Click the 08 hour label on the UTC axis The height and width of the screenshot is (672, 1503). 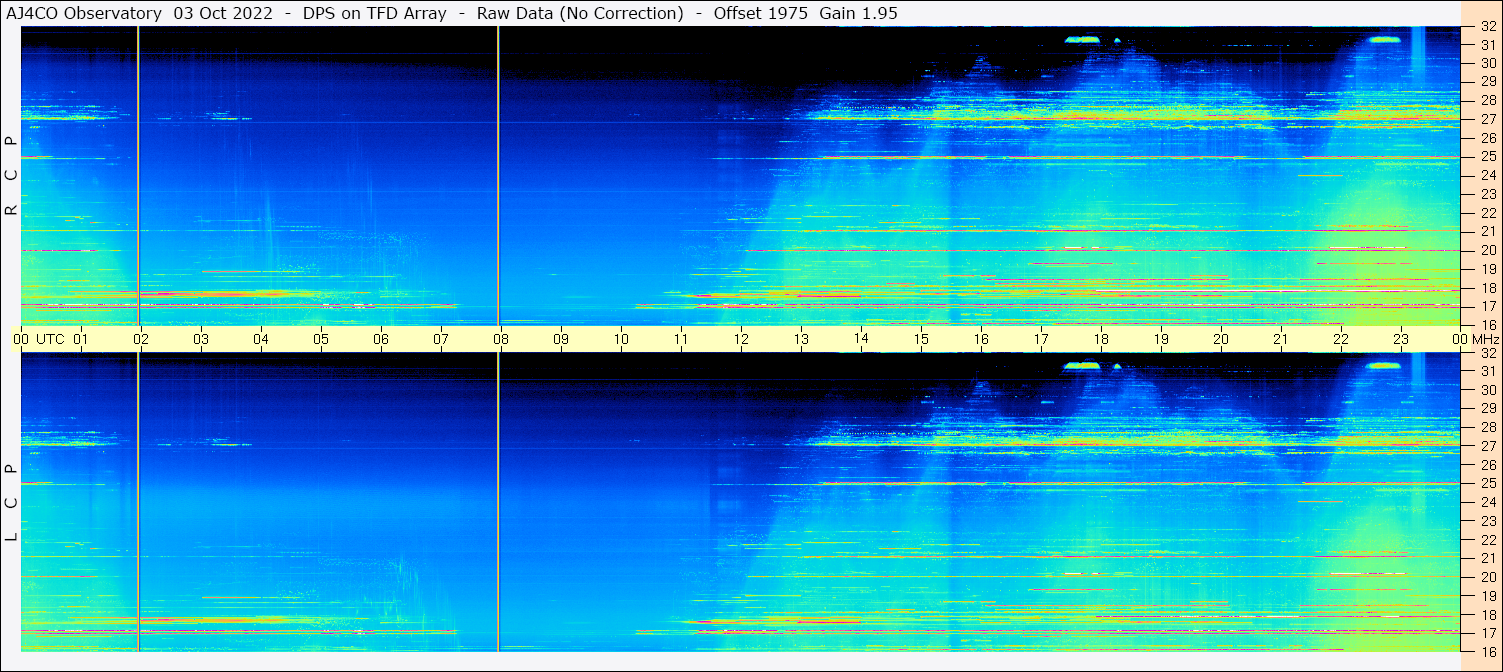(501, 339)
